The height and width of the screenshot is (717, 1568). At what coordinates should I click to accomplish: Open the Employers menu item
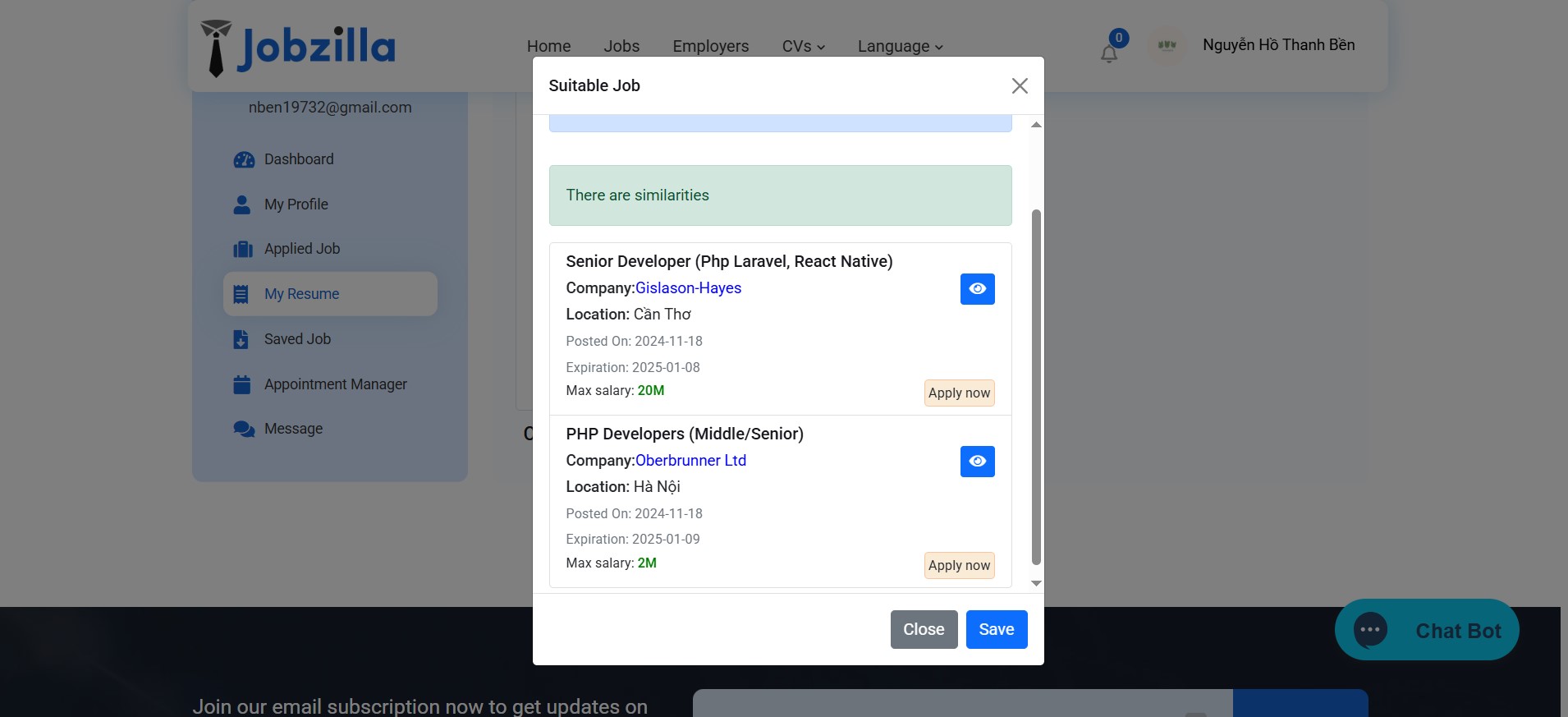tap(710, 47)
